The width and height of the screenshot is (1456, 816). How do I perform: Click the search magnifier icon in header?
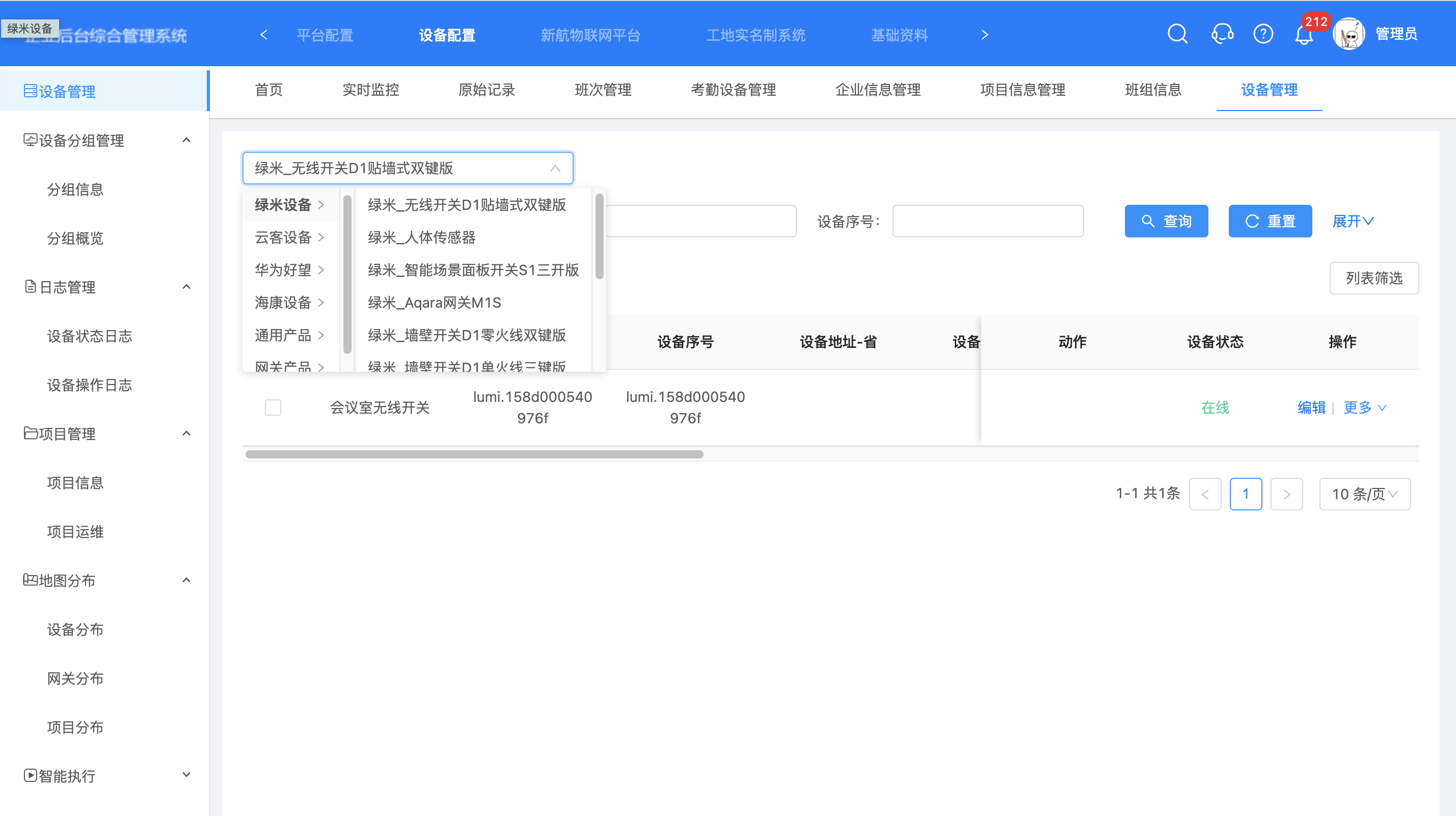[x=1177, y=34]
